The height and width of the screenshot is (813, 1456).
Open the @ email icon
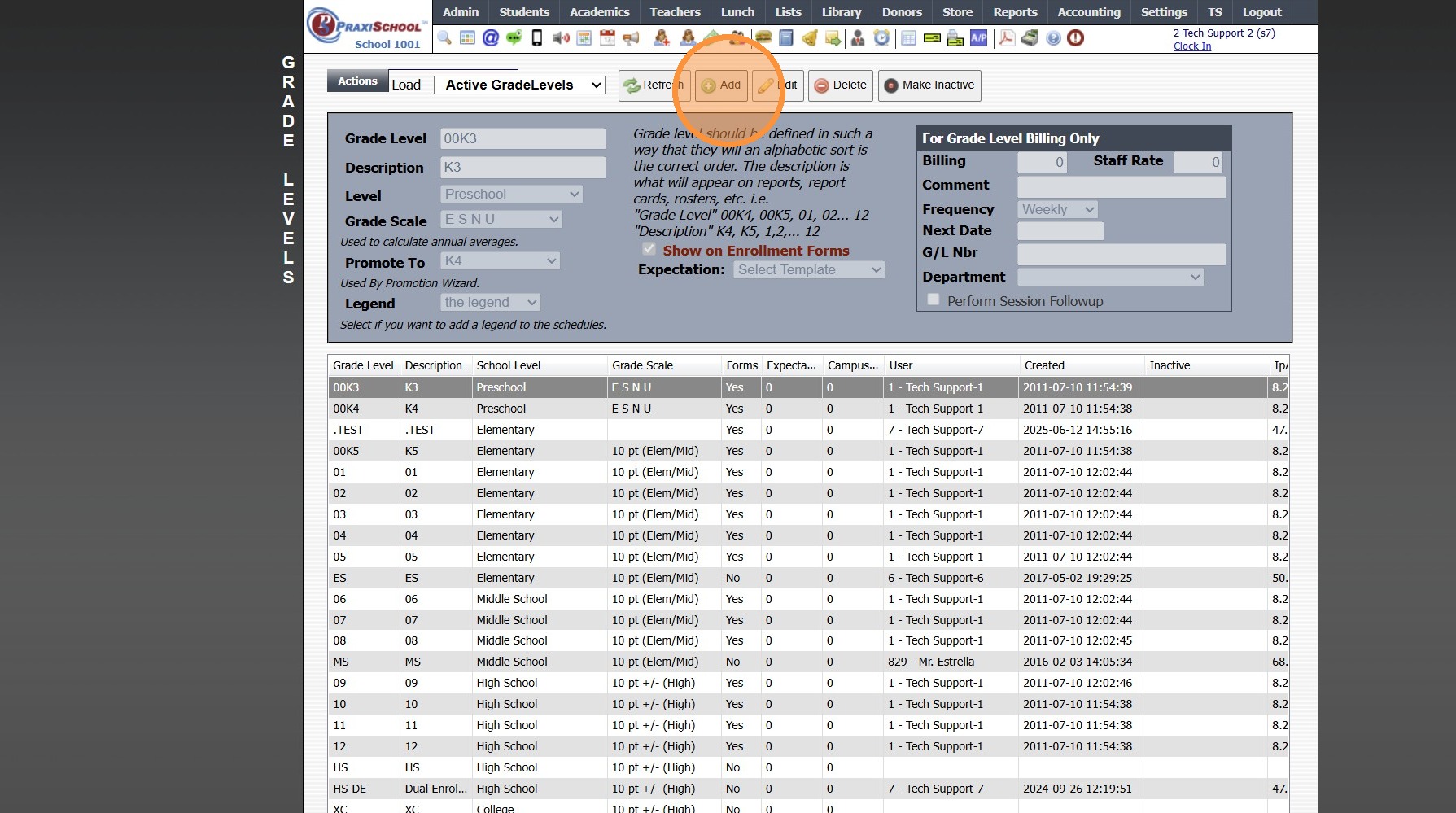490,38
